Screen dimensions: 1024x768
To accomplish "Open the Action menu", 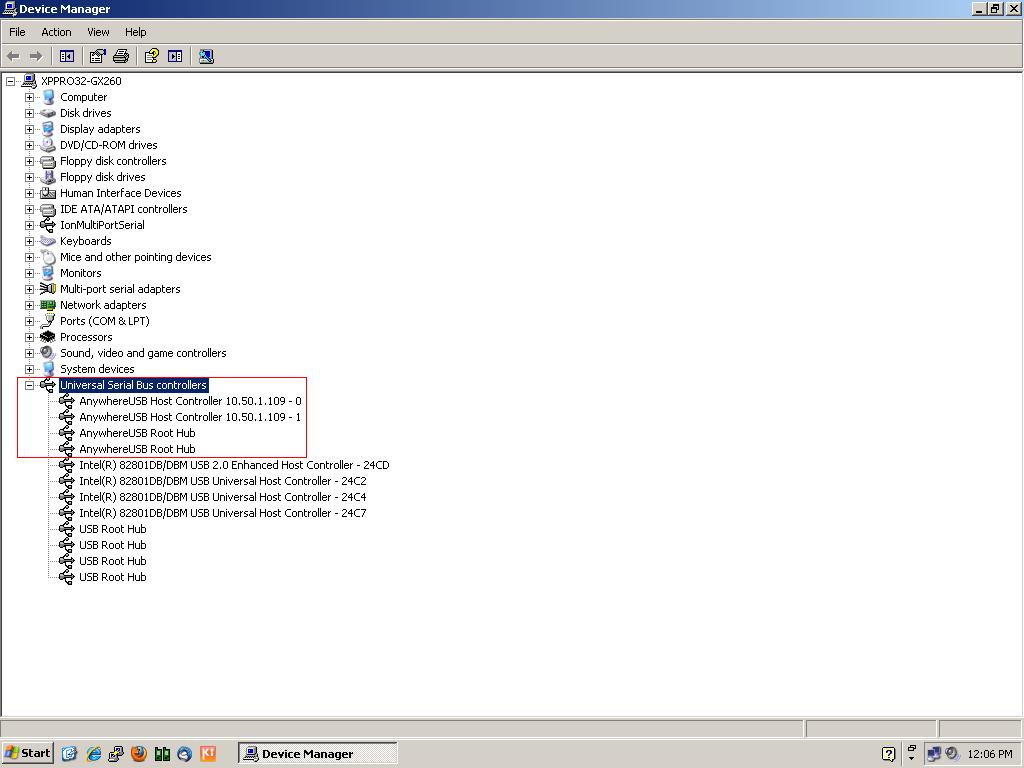I will pos(56,32).
